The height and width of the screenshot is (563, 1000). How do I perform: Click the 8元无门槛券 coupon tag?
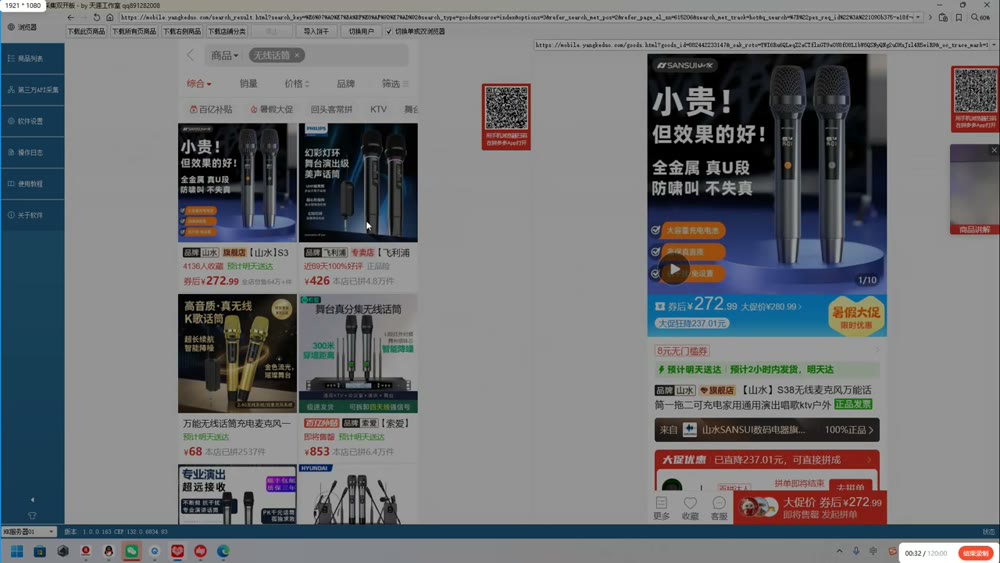coord(682,351)
